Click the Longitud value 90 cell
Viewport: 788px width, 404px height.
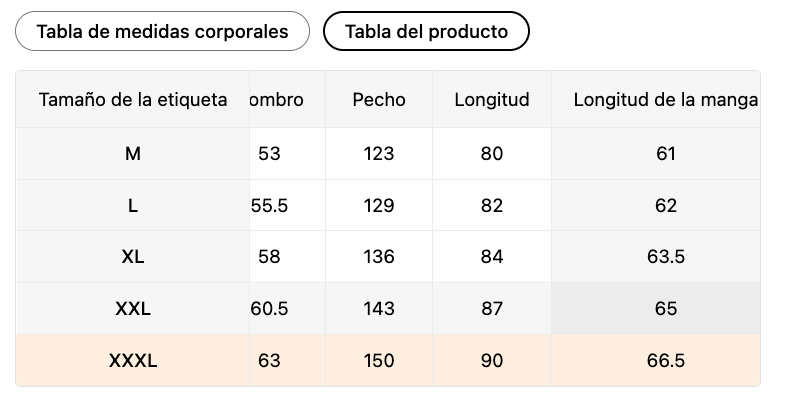492,361
